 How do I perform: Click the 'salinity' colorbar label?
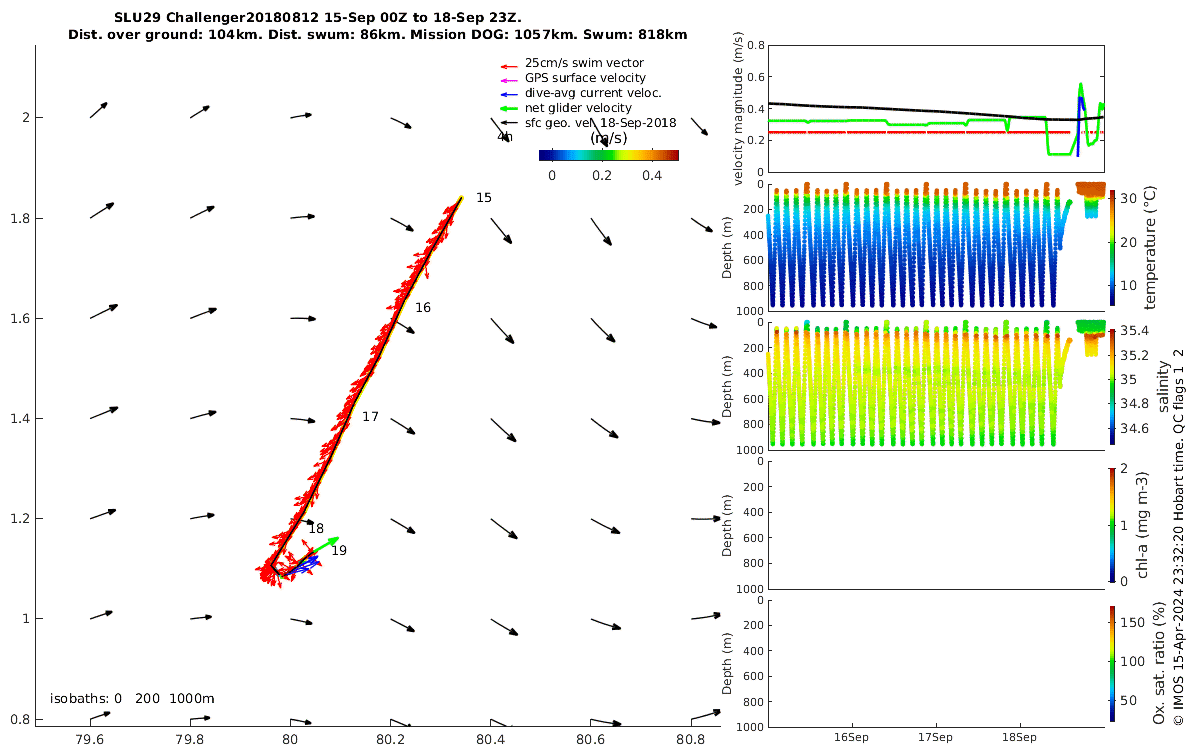pyautogui.click(x=1163, y=387)
